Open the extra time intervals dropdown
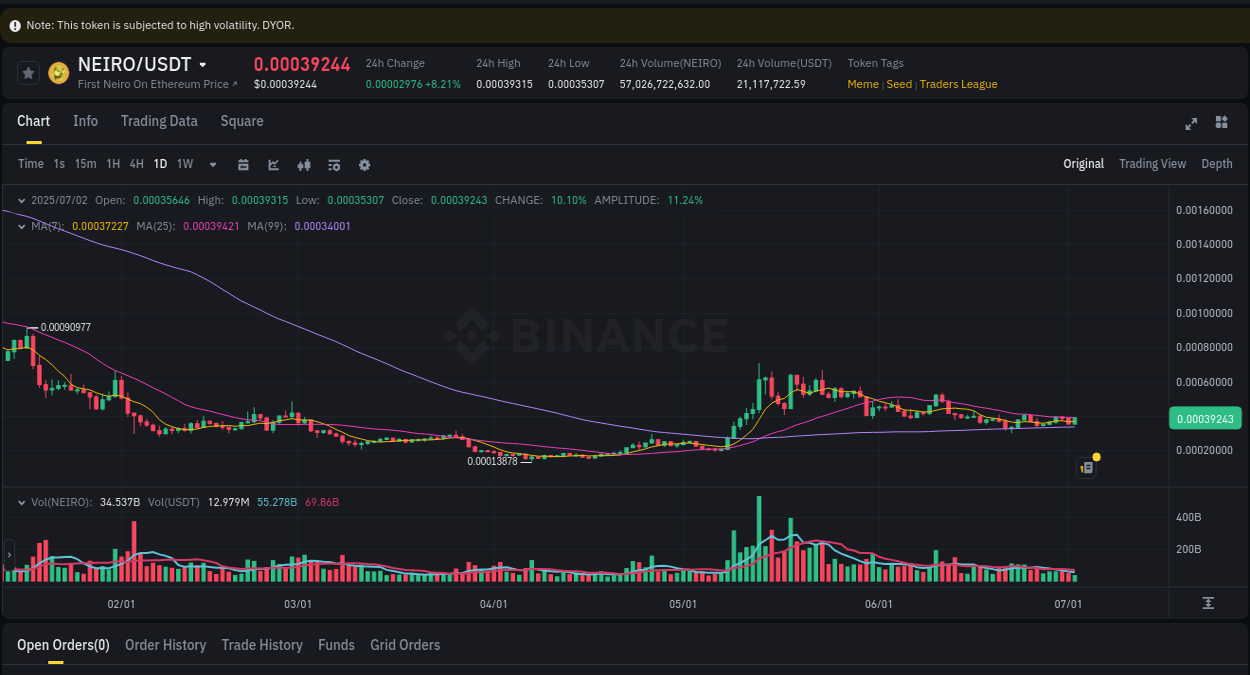The height and width of the screenshot is (675, 1250). pyautogui.click(x=212, y=164)
